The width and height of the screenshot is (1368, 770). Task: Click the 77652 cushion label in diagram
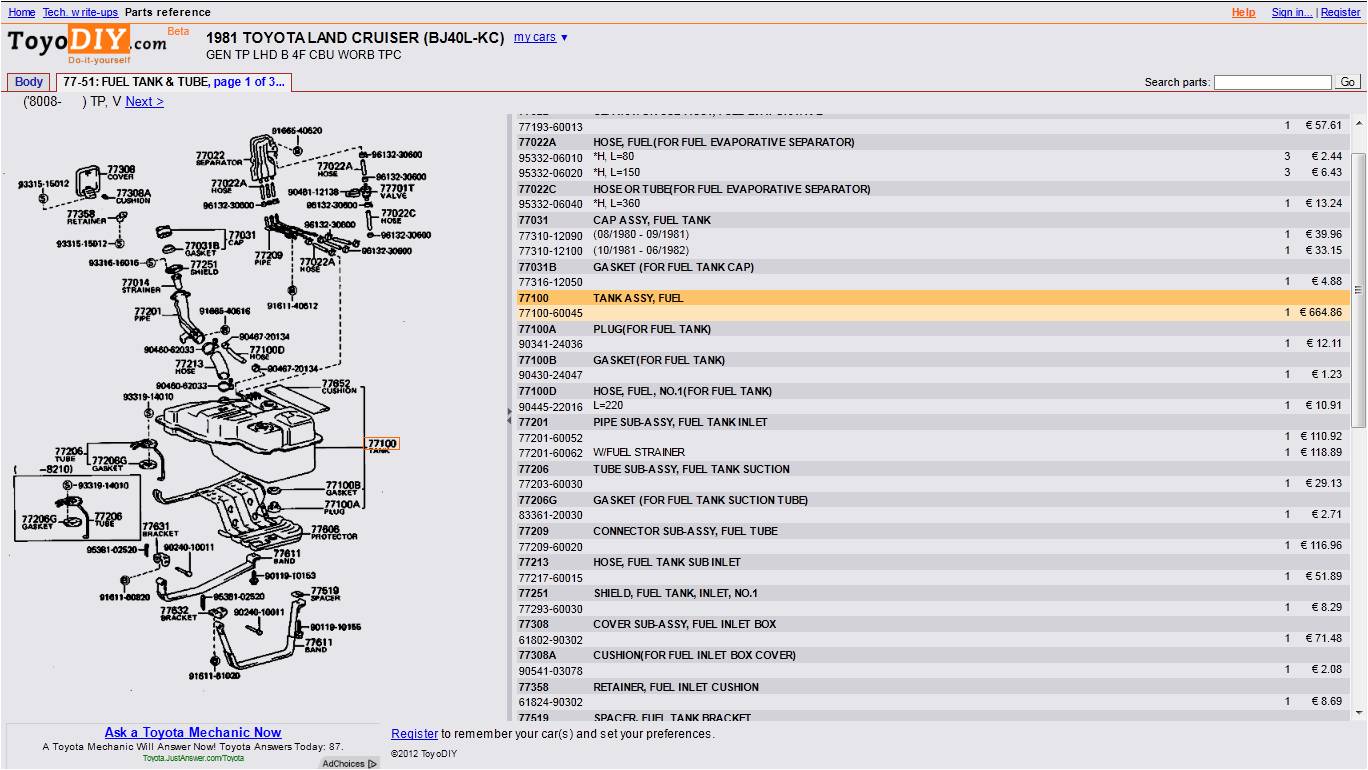[337, 386]
